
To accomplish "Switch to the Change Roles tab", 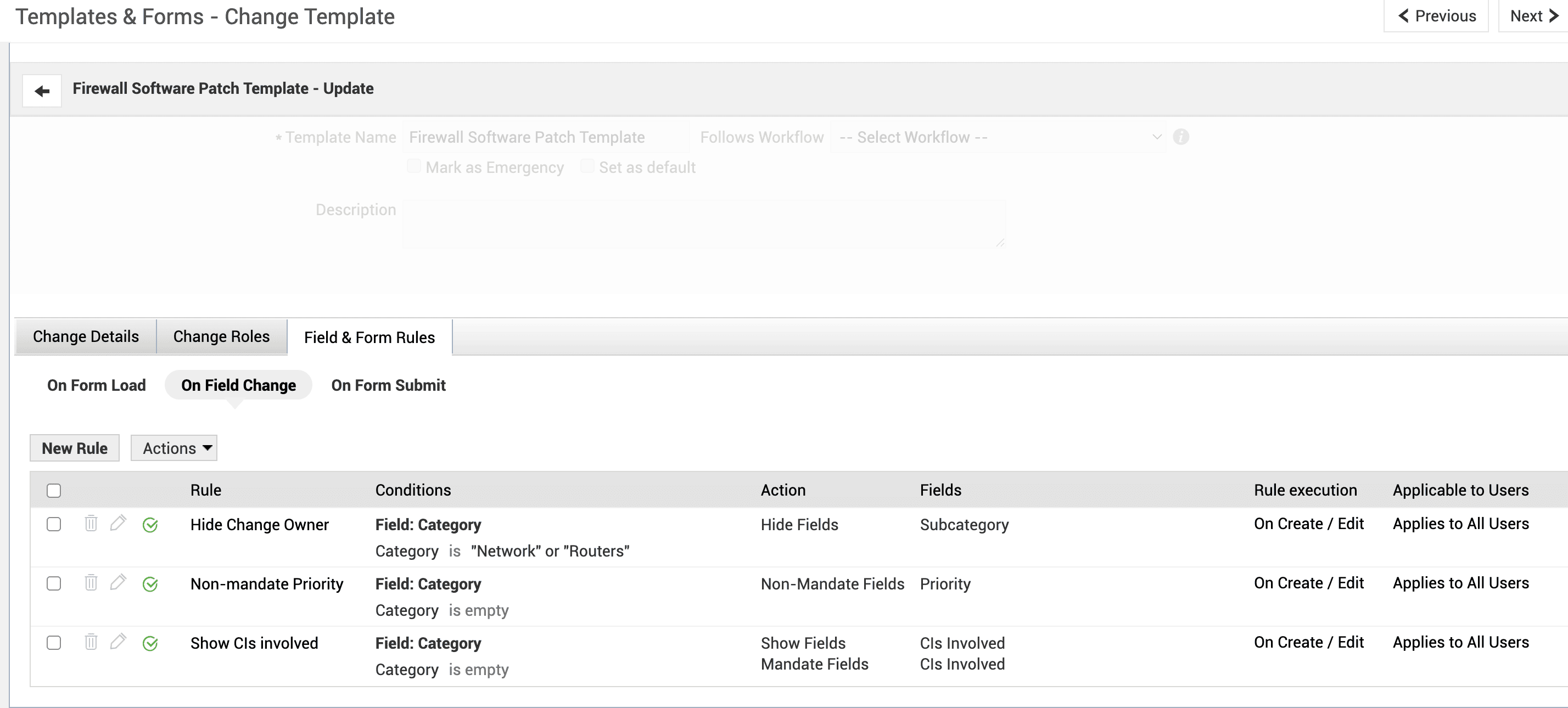I will pyautogui.click(x=221, y=336).
